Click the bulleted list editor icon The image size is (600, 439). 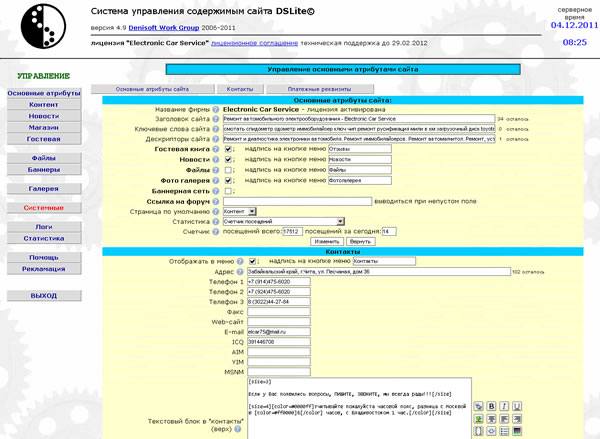click(x=504, y=431)
